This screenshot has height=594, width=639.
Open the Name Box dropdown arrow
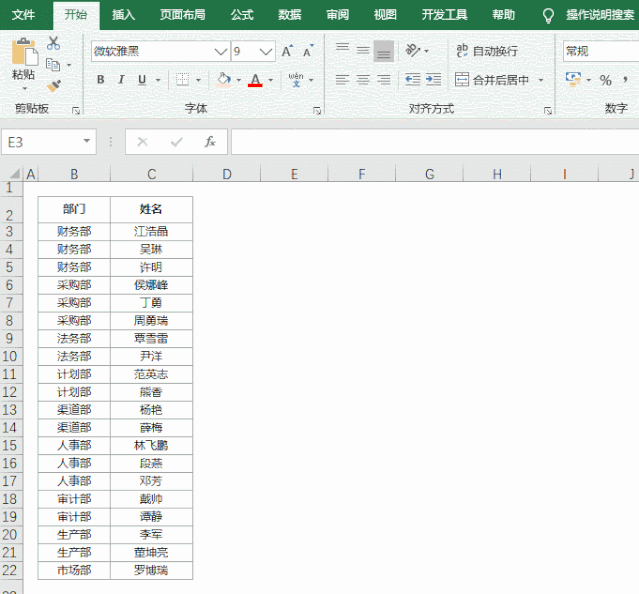click(86, 141)
